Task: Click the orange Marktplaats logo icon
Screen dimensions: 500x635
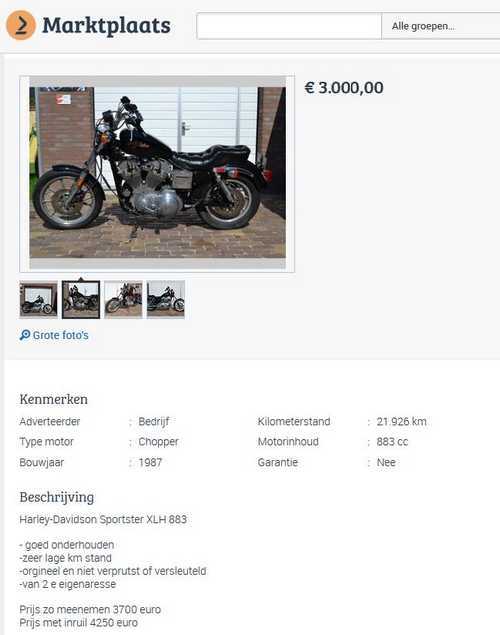Action: tap(21, 25)
